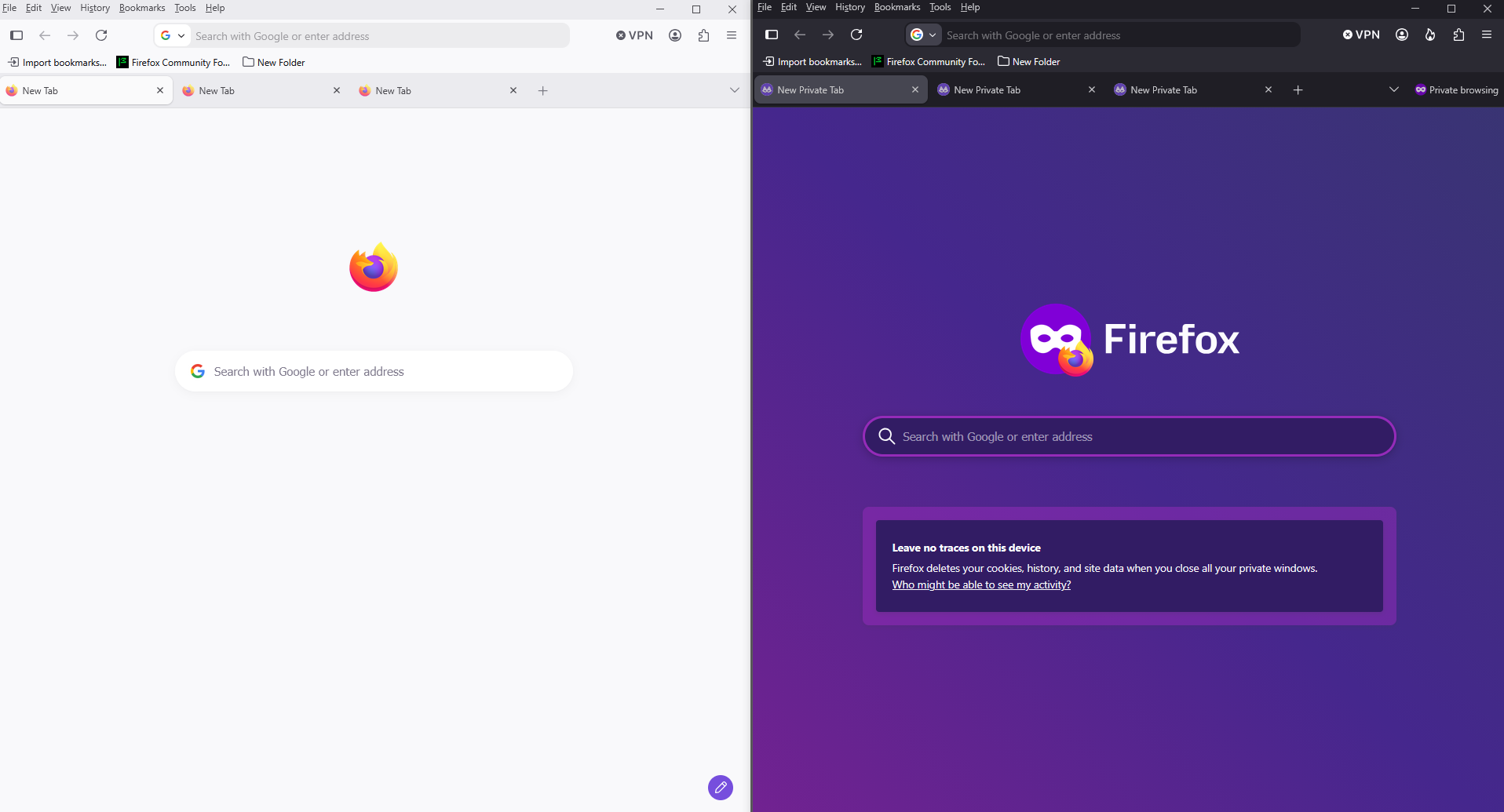The width and height of the screenshot is (1504, 812).
Task: Open the account menu in the left window
Action: point(675,35)
